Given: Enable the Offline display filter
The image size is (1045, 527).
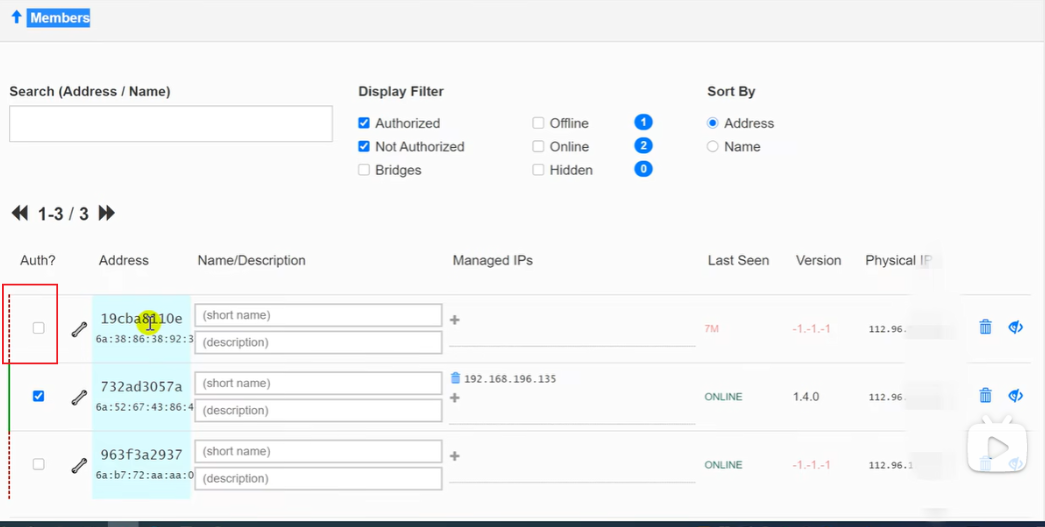Looking at the screenshot, I should point(538,123).
